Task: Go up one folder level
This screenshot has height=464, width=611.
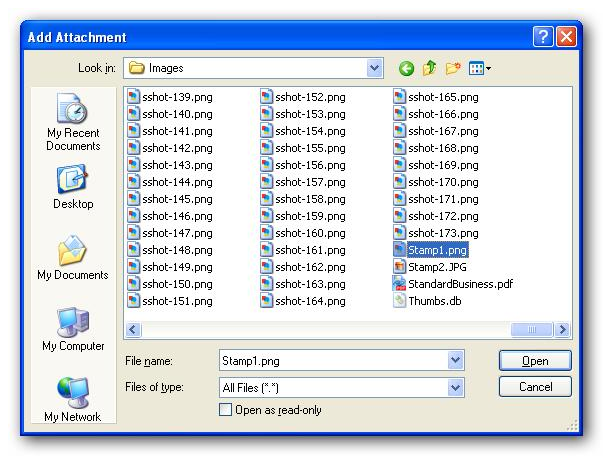Action: click(429, 68)
